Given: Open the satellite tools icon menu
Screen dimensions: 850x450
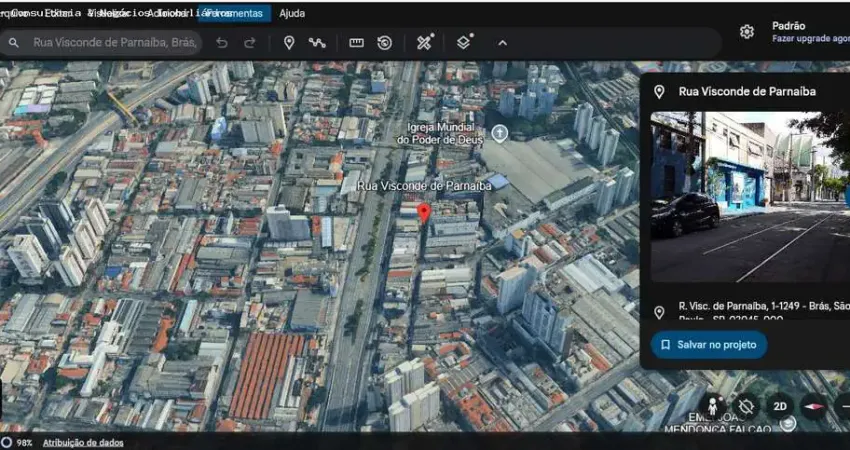Looking at the screenshot, I should [425, 43].
